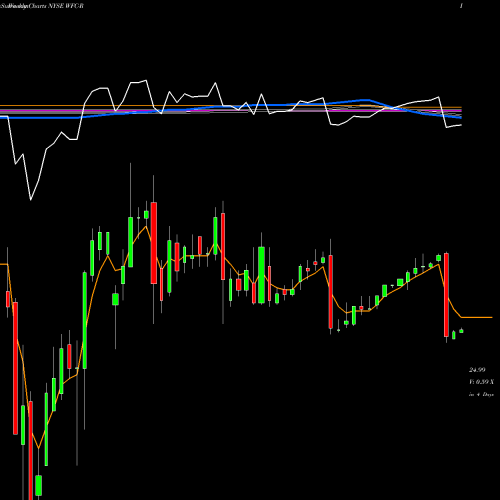
Task: Click the 'in 4 Days' label
Action: pyautogui.click(x=481, y=394)
